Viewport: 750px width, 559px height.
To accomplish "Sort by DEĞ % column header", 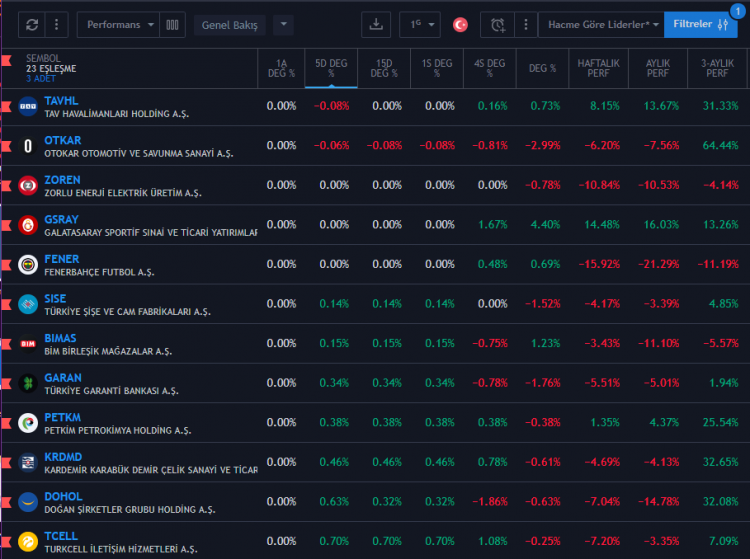I will click(x=542, y=68).
